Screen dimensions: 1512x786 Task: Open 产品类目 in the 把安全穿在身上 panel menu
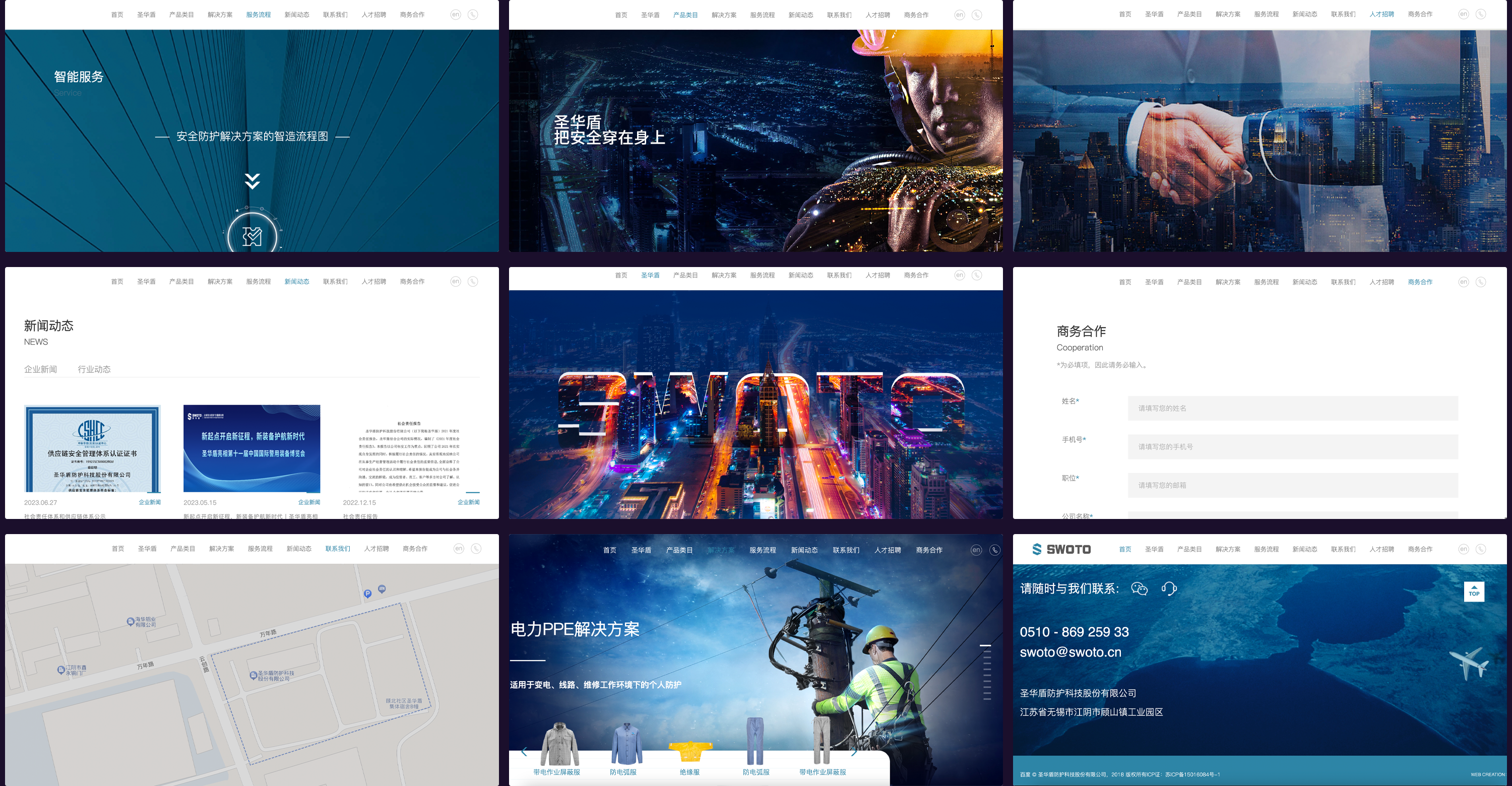[685, 15]
